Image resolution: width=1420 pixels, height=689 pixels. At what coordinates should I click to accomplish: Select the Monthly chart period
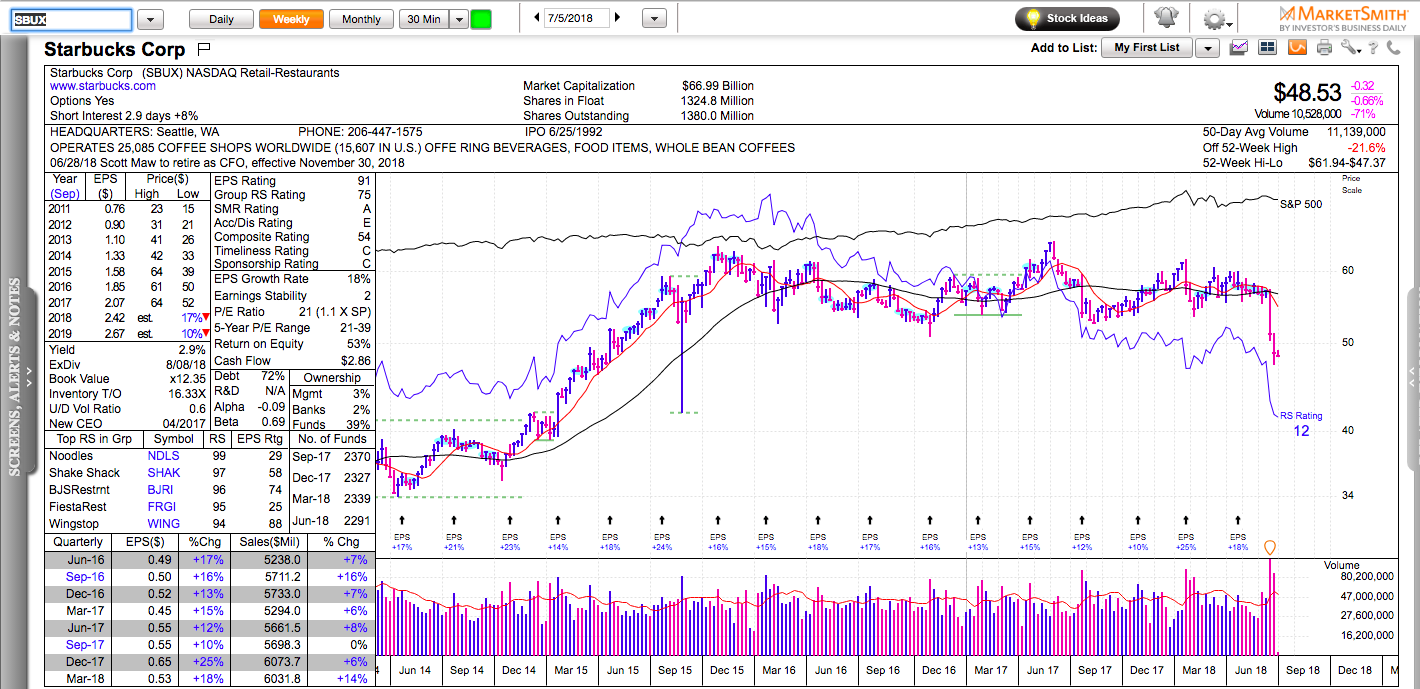pyautogui.click(x=361, y=19)
